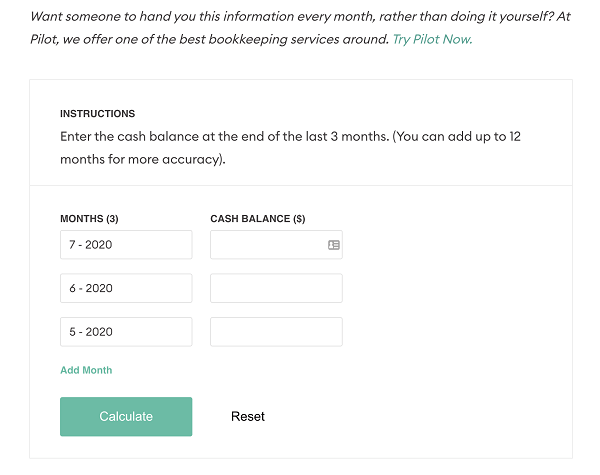600x475 pixels.
Task: Click the Reset button
Action: point(248,417)
